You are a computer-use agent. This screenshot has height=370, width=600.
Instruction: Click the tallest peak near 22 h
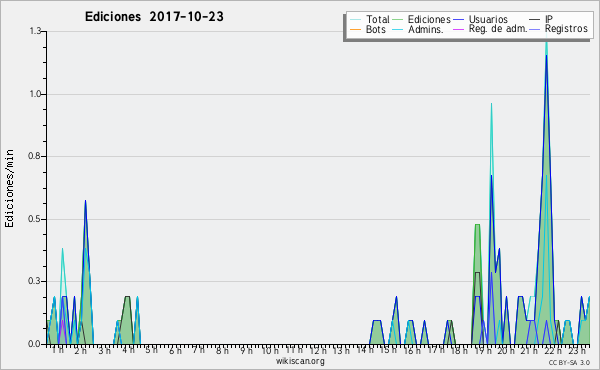546,55
